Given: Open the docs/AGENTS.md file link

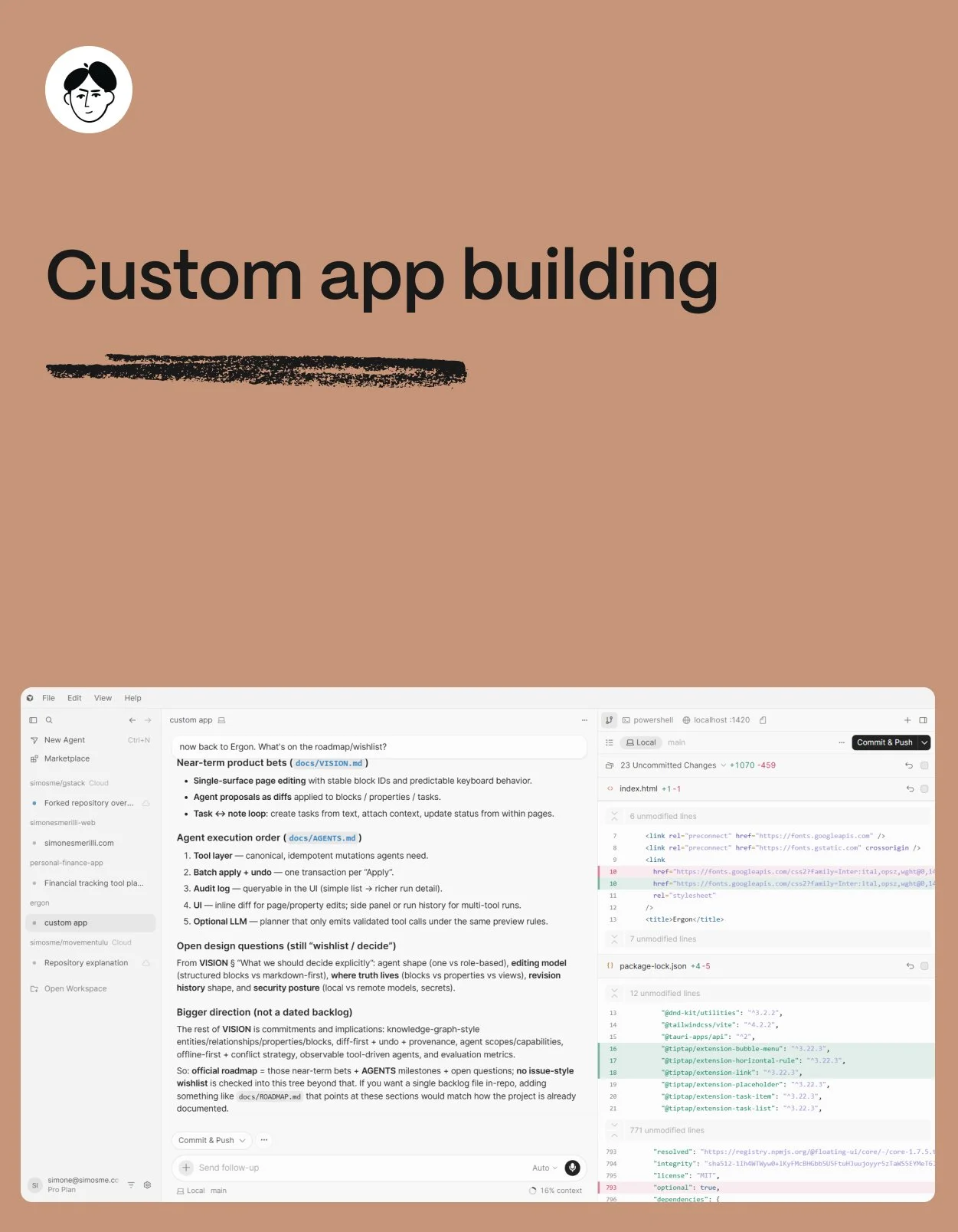Looking at the screenshot, I should pos(322,838).
